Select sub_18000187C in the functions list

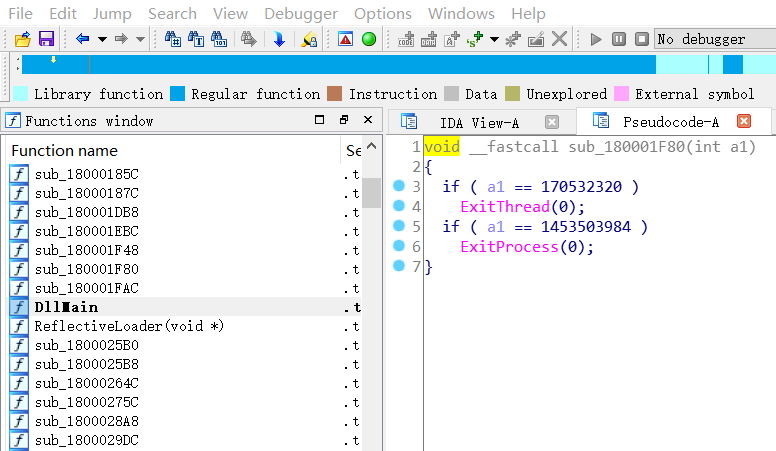[x=87, y=193]
